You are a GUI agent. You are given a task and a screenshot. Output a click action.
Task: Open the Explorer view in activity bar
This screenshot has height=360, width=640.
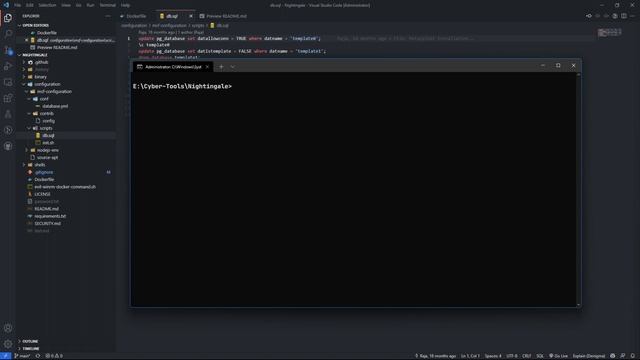pos(8,18)
